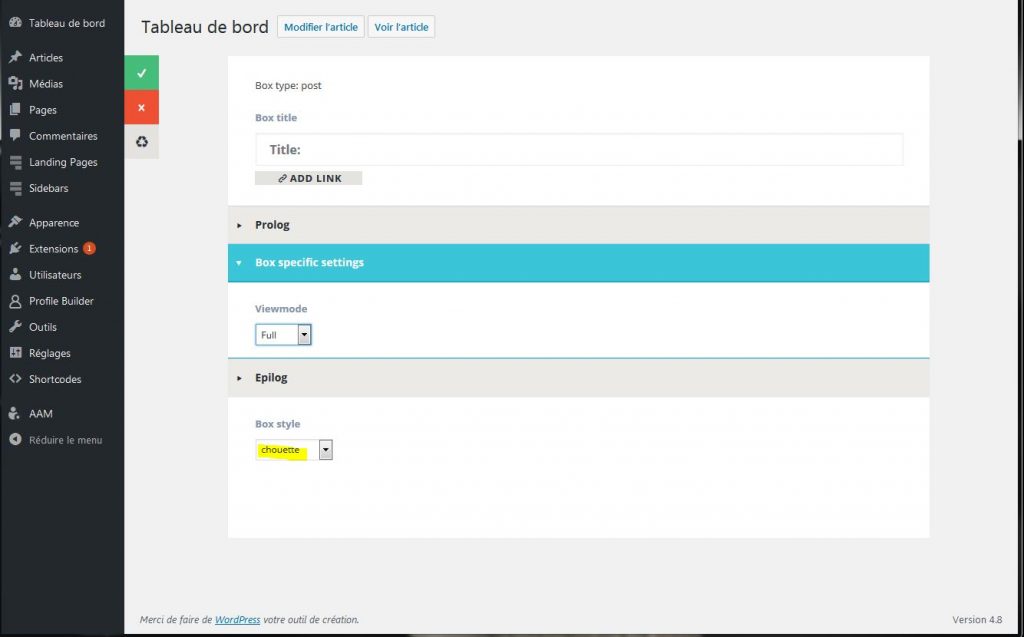Open the Réglages menu label
The height and width of the screenshot is (637, 1024).
pos(49,353)
